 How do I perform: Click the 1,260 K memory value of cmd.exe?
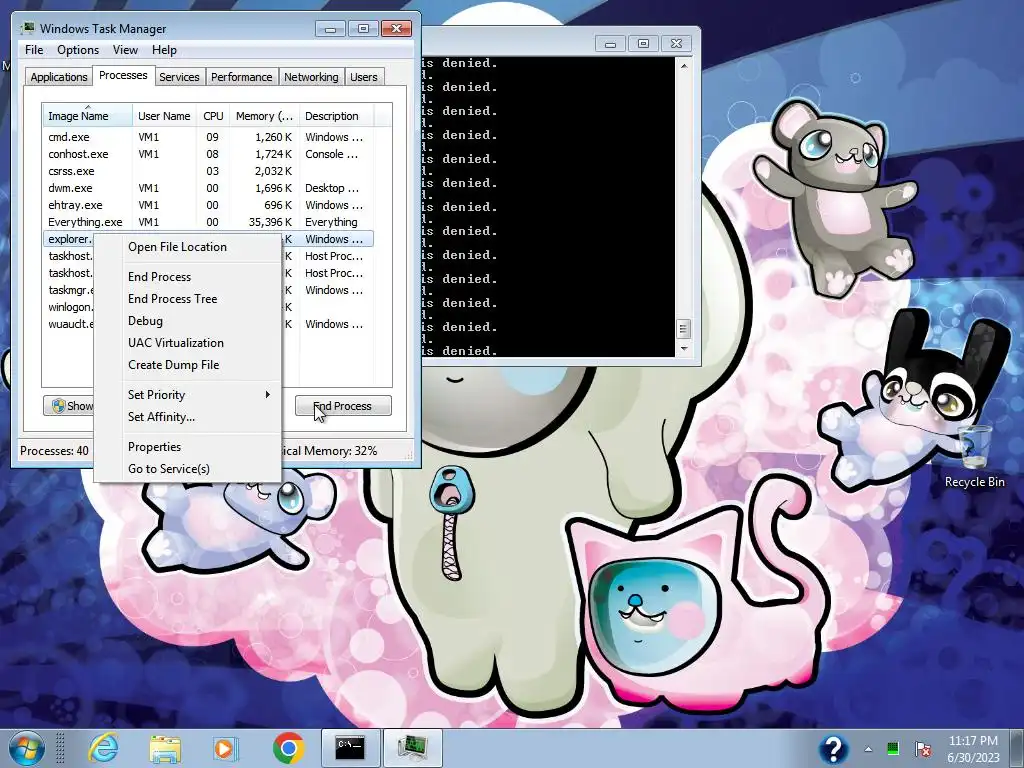point(273,137)
